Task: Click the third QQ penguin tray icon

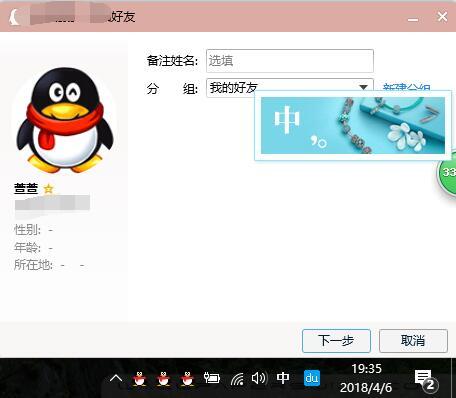Action: [x=187, y=378]
